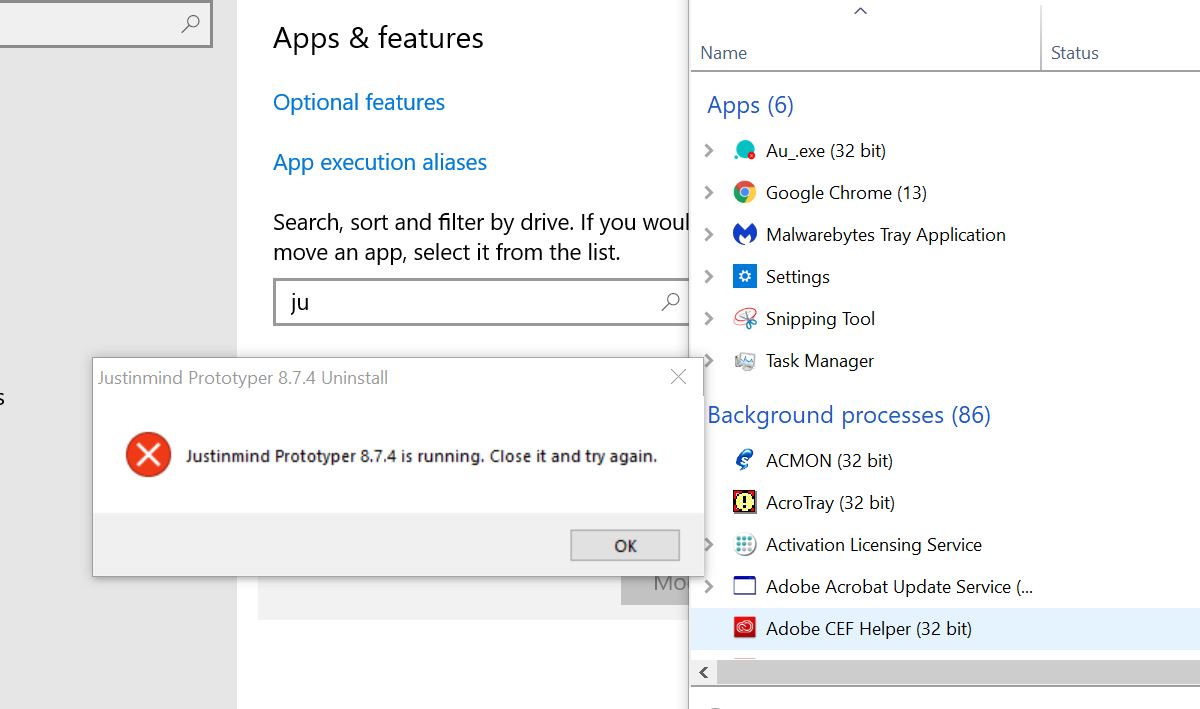Expand the Adobe Acrobat Update Service entry
The image size is (1200, 709).
click(709, 587)
